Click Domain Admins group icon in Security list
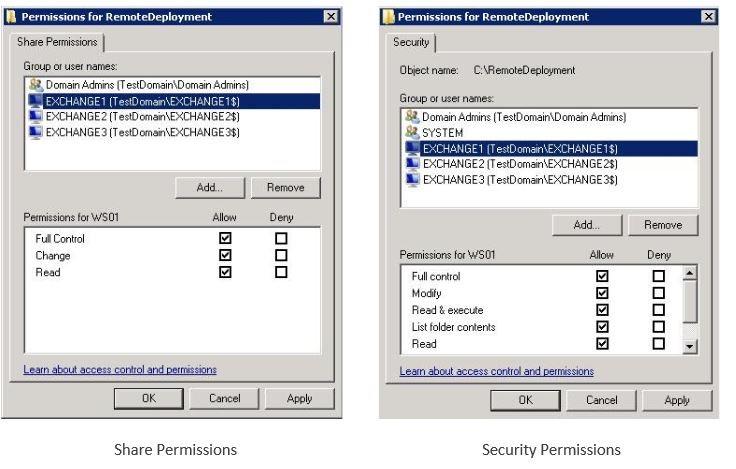Viewport: 736px width, 469px height. pyautogui.click(x=412, y=117)
